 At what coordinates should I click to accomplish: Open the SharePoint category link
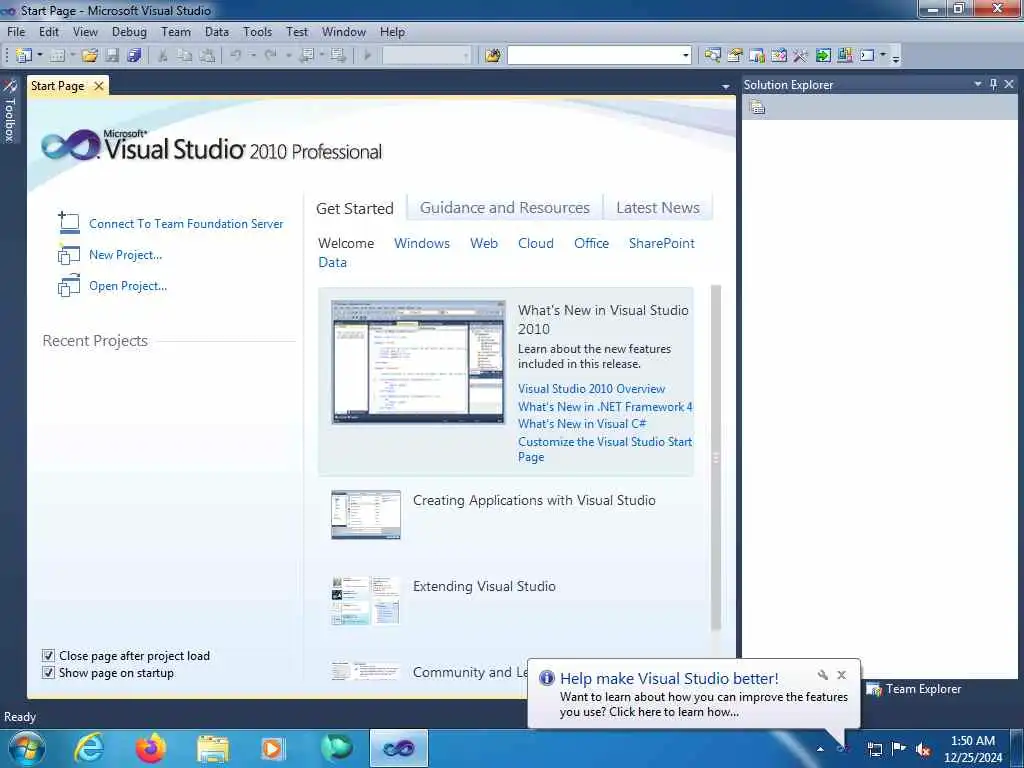pos(662,243)
